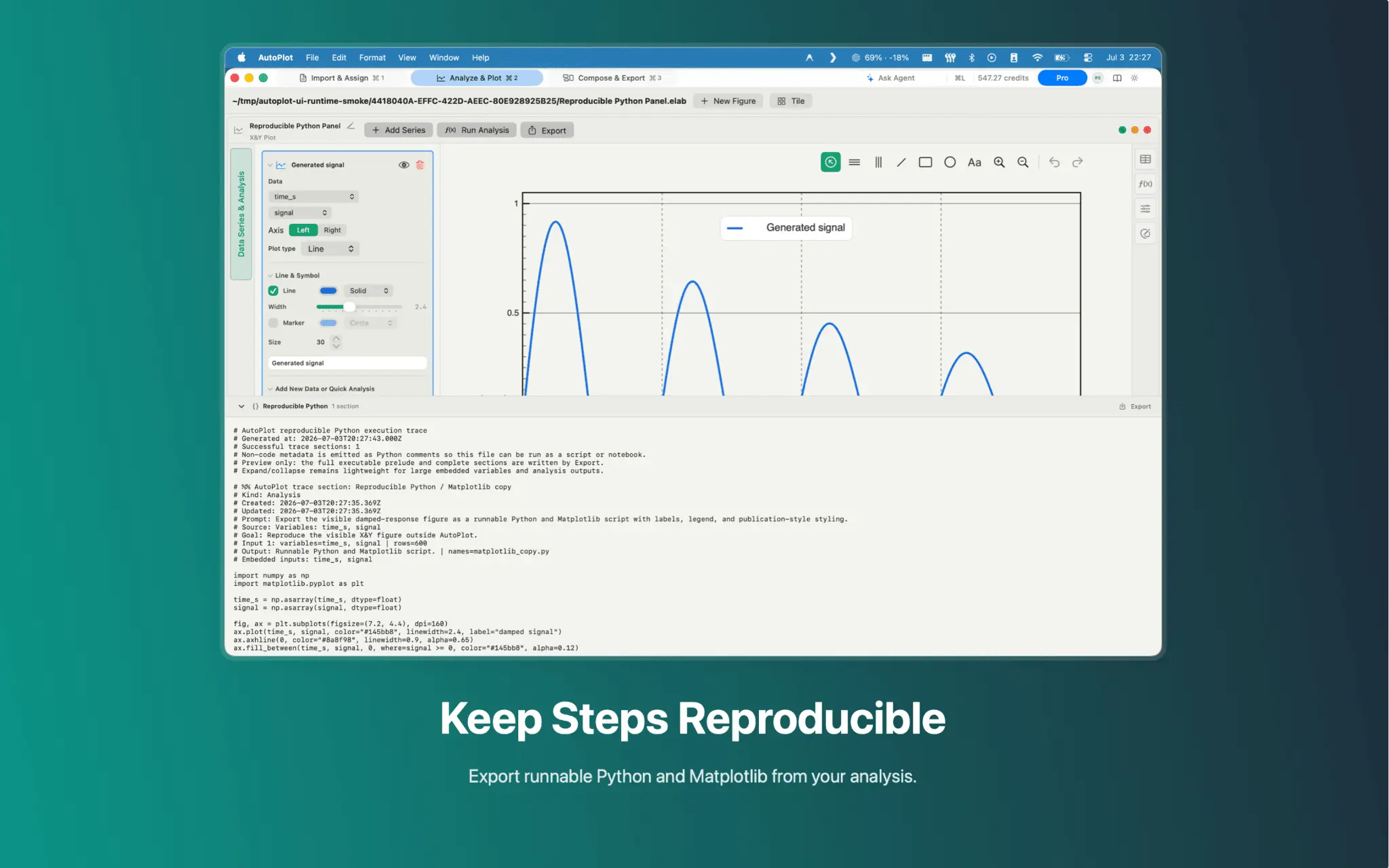Screen dimensions: 1389x868
Task: Open the sliders settings side panel icon
Action: click(1146, 209)
